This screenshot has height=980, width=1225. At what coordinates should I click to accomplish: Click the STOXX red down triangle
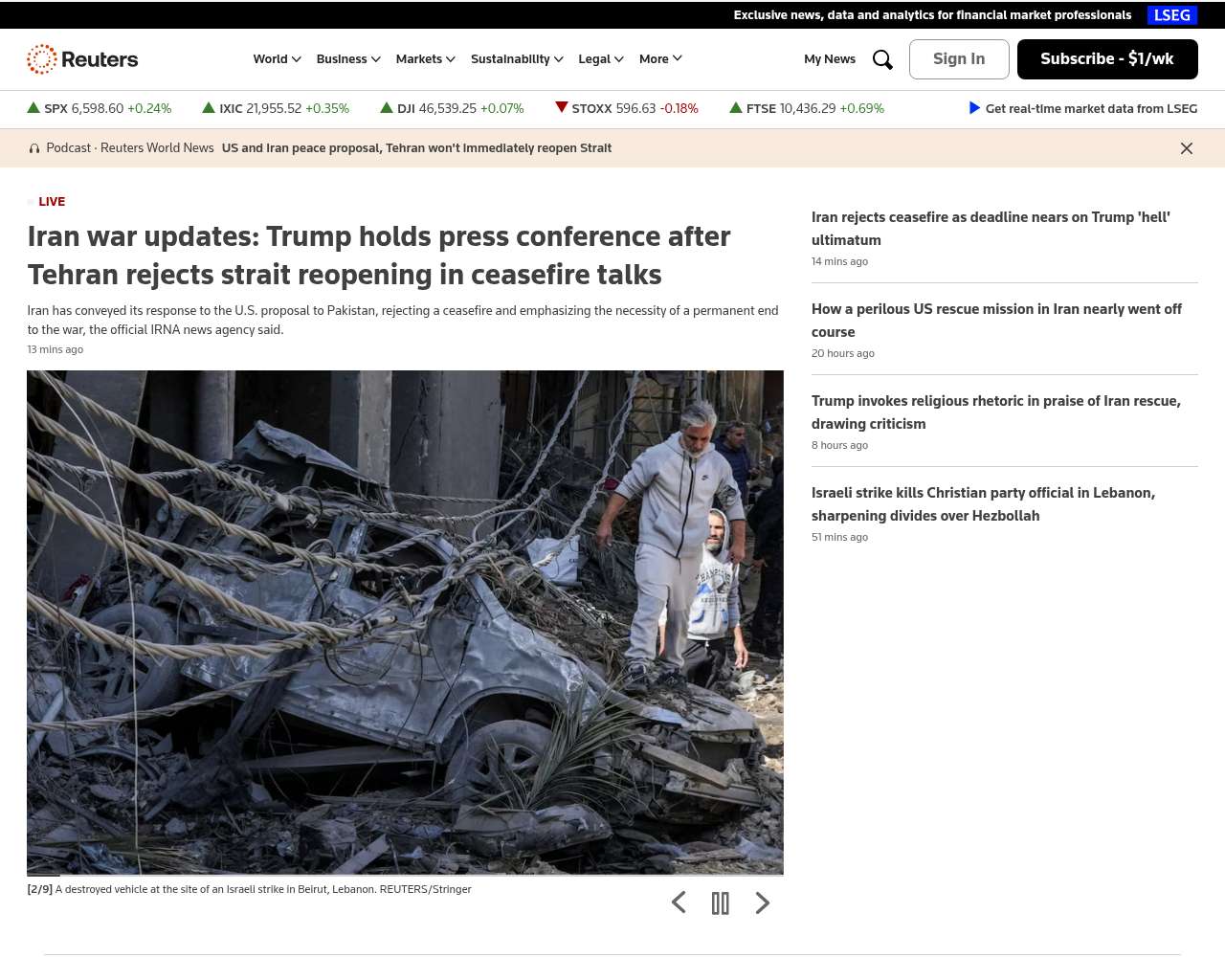(562, 108)
